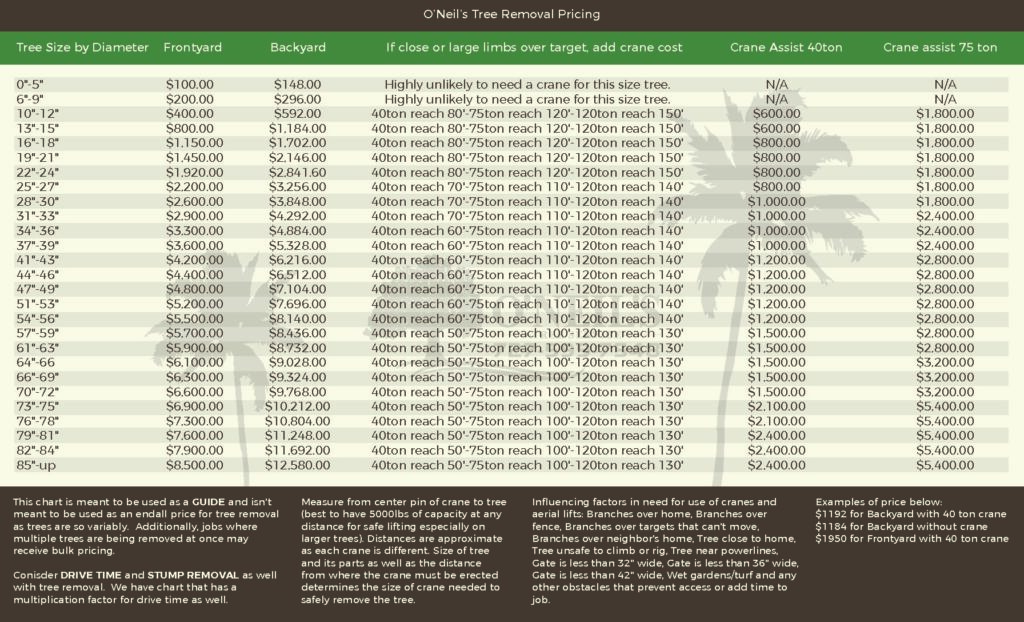
Task: Click backyard price $148.00
Action: pyautogui.click(x=298, y=84)
